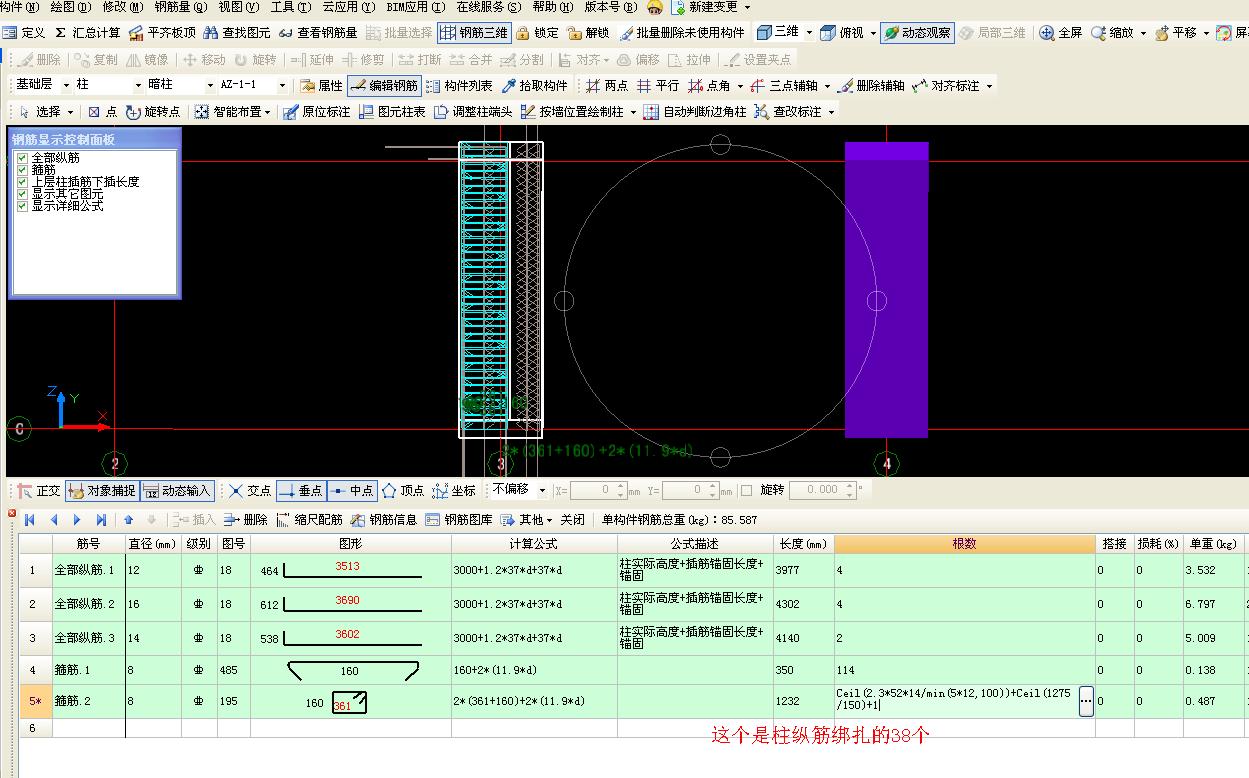Select the 点 point placement tool

point(102,112)
